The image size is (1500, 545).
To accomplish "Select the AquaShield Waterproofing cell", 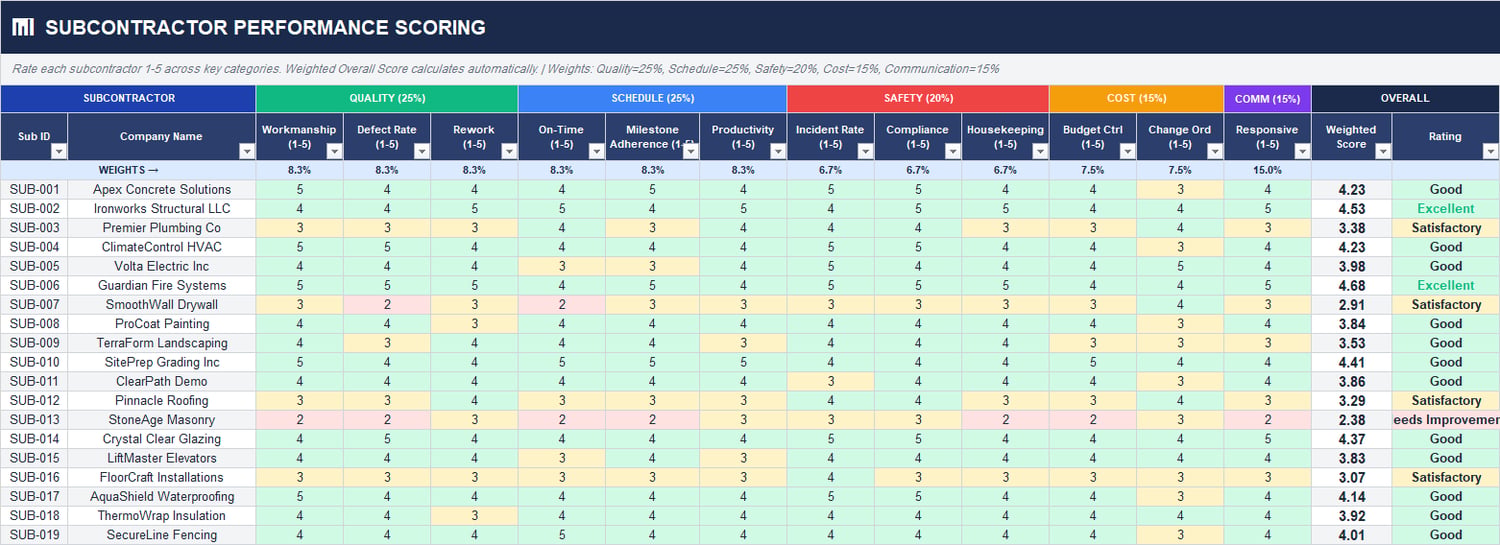I will (x=162, y=497).
